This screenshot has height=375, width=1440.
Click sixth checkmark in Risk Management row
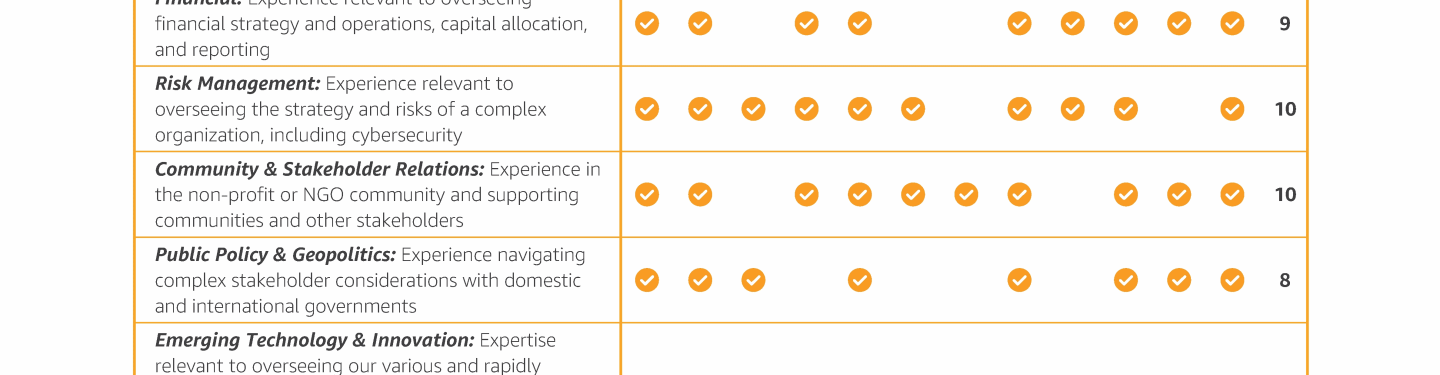click(913, 109)
